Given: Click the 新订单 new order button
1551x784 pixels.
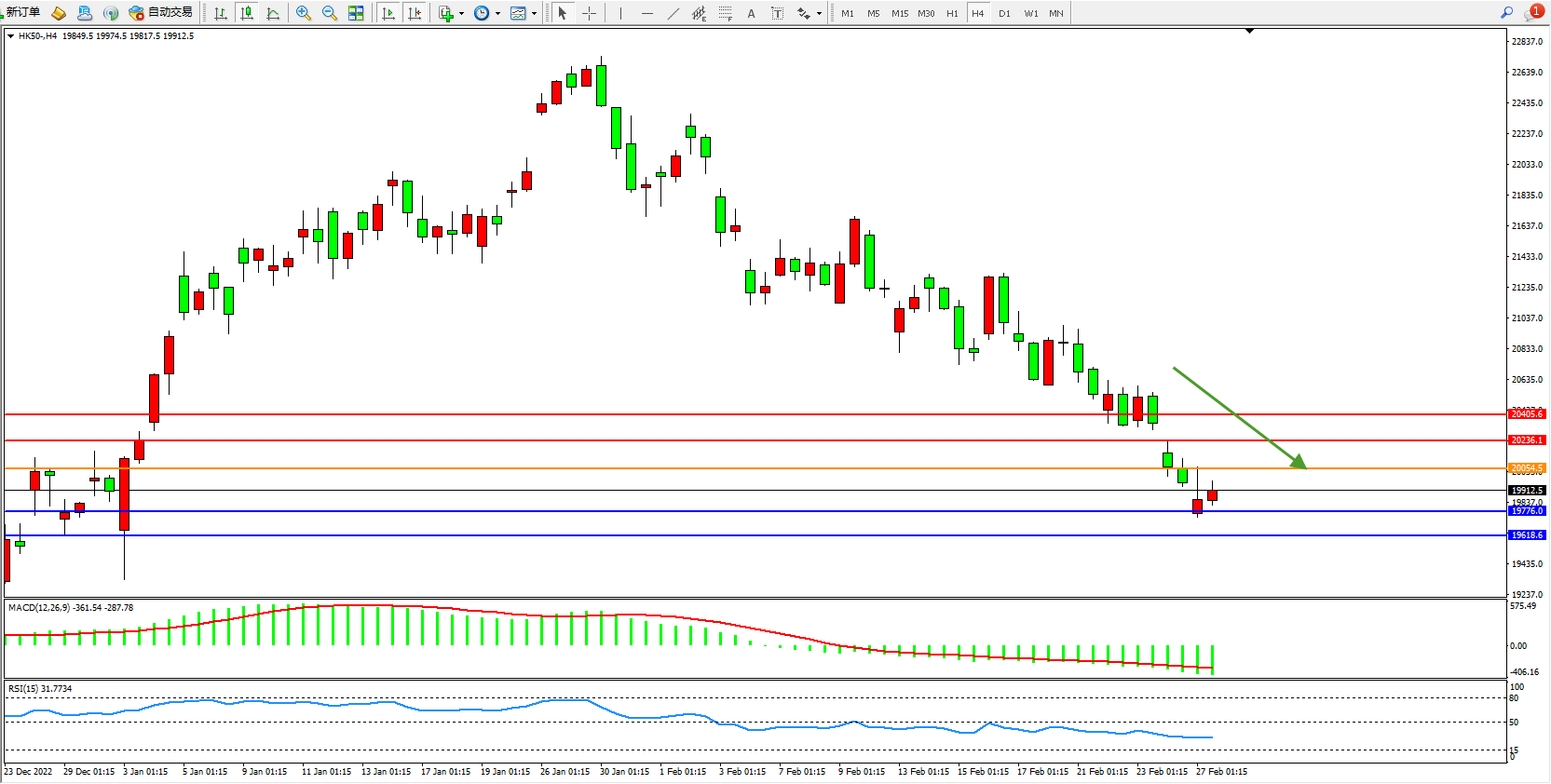Looking at the screenshot, I should 22,12.
